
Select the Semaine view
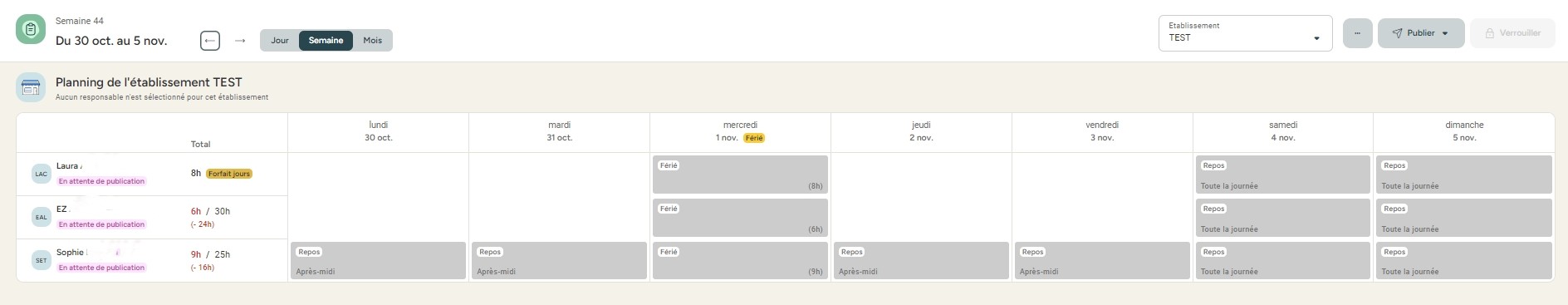(x=326, y=40)
